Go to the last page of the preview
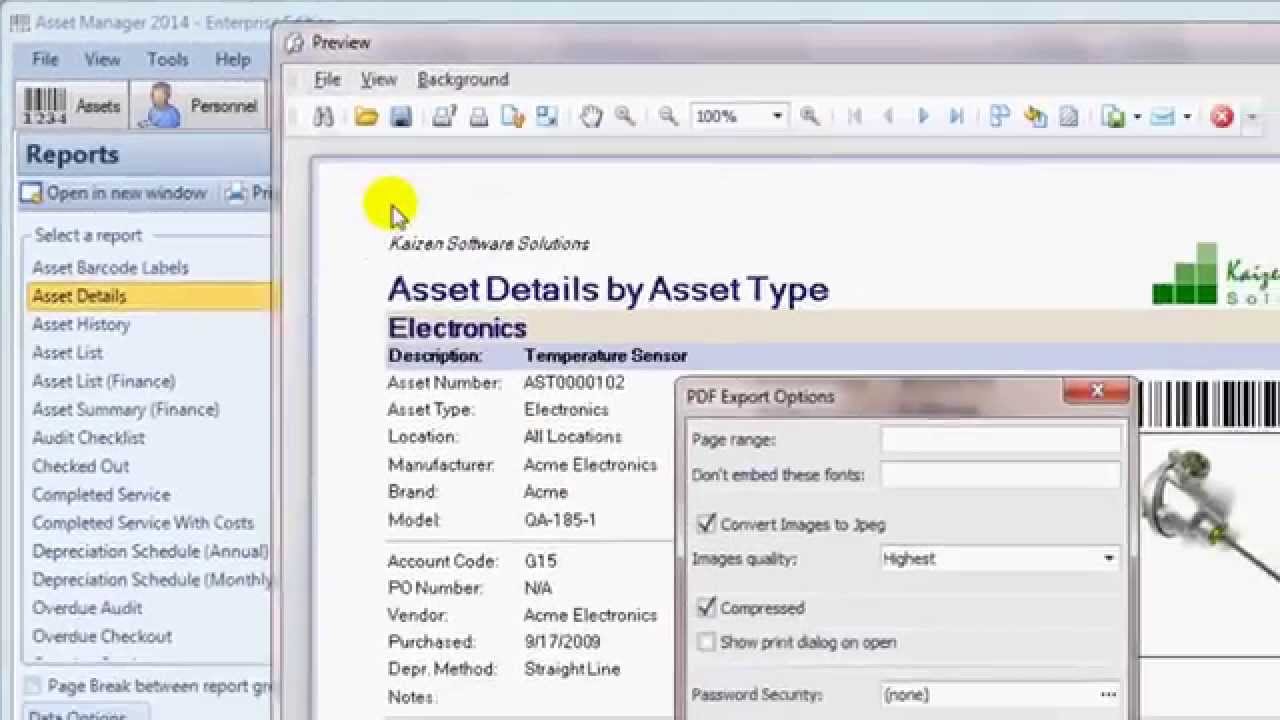This screenshot has height=720, width=1280. click(957, 117)
